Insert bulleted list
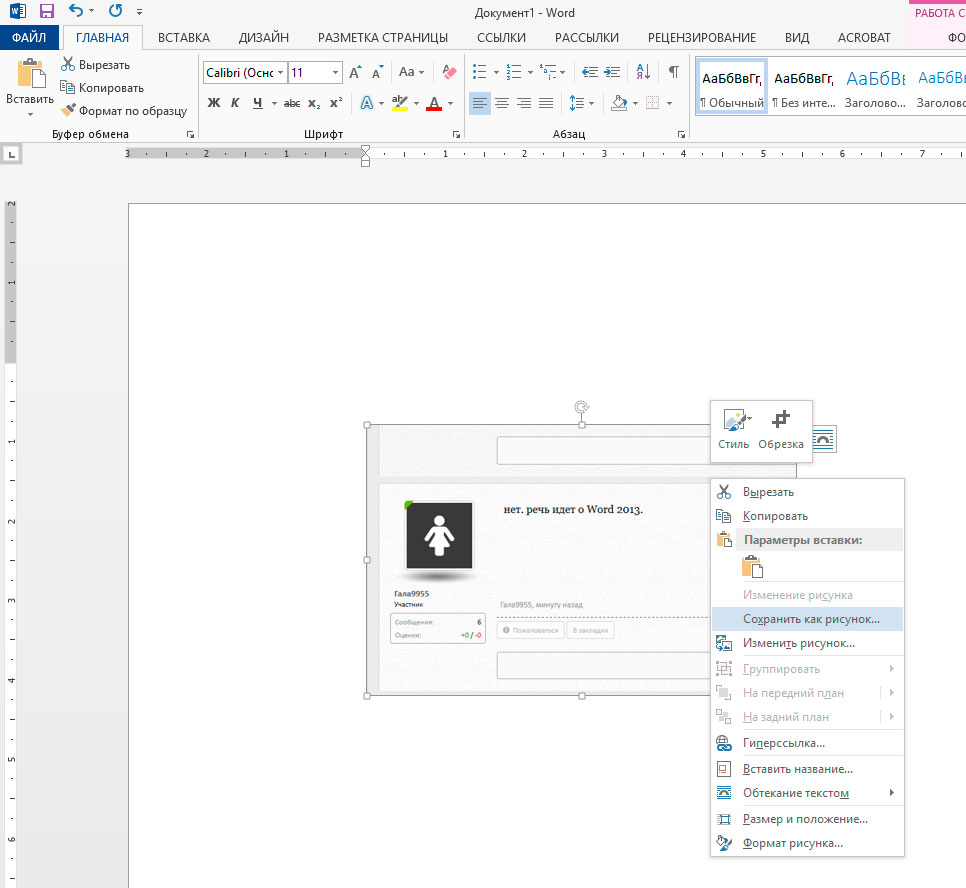The width and height of the screenshot is (966, 888). (479, 72)
